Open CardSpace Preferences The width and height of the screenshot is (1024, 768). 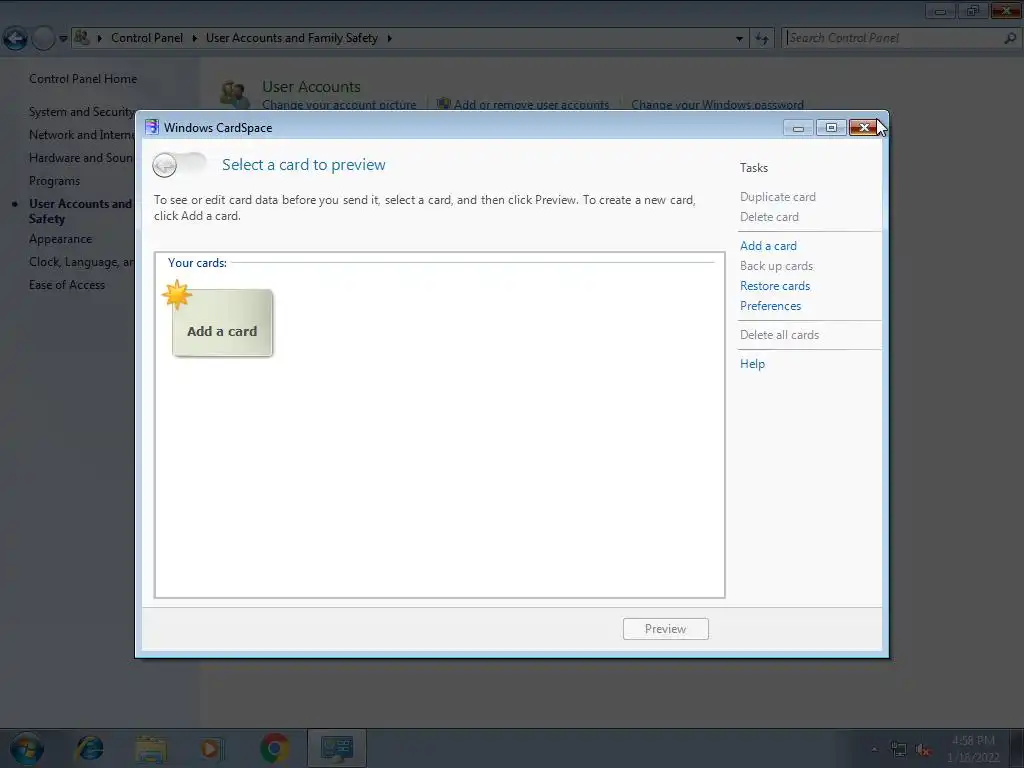pyautogui.click(x=770, y=306)
